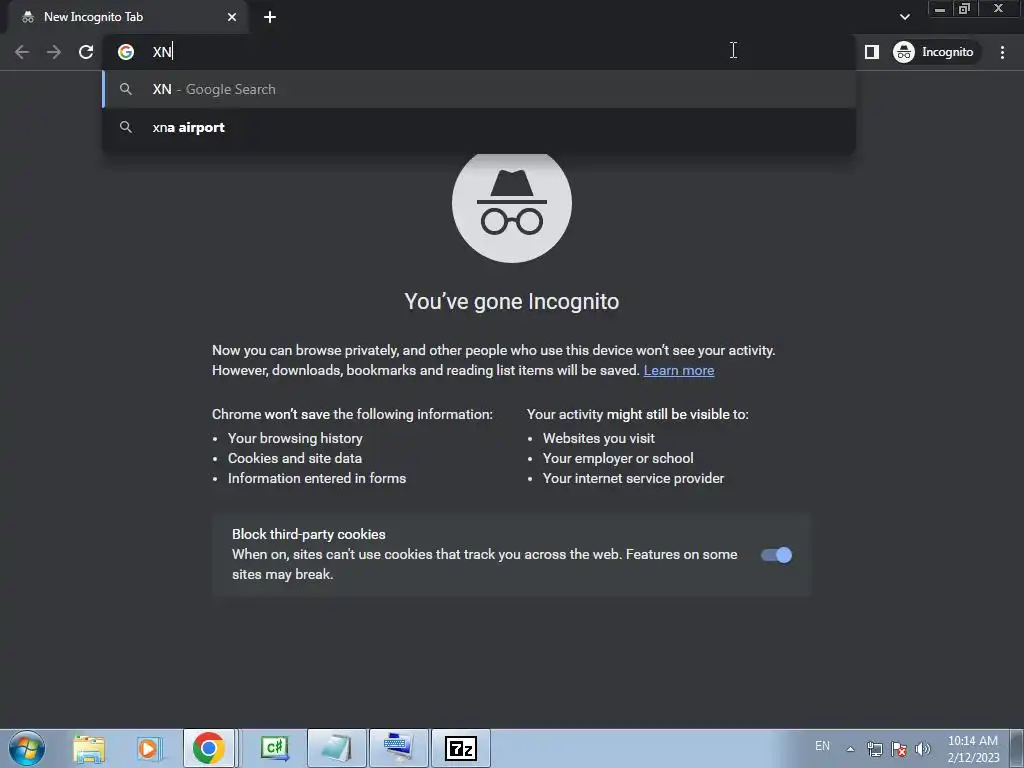The image size is (1024, 768).
Task: Open a new tab with the plus button
Action: 270,17
